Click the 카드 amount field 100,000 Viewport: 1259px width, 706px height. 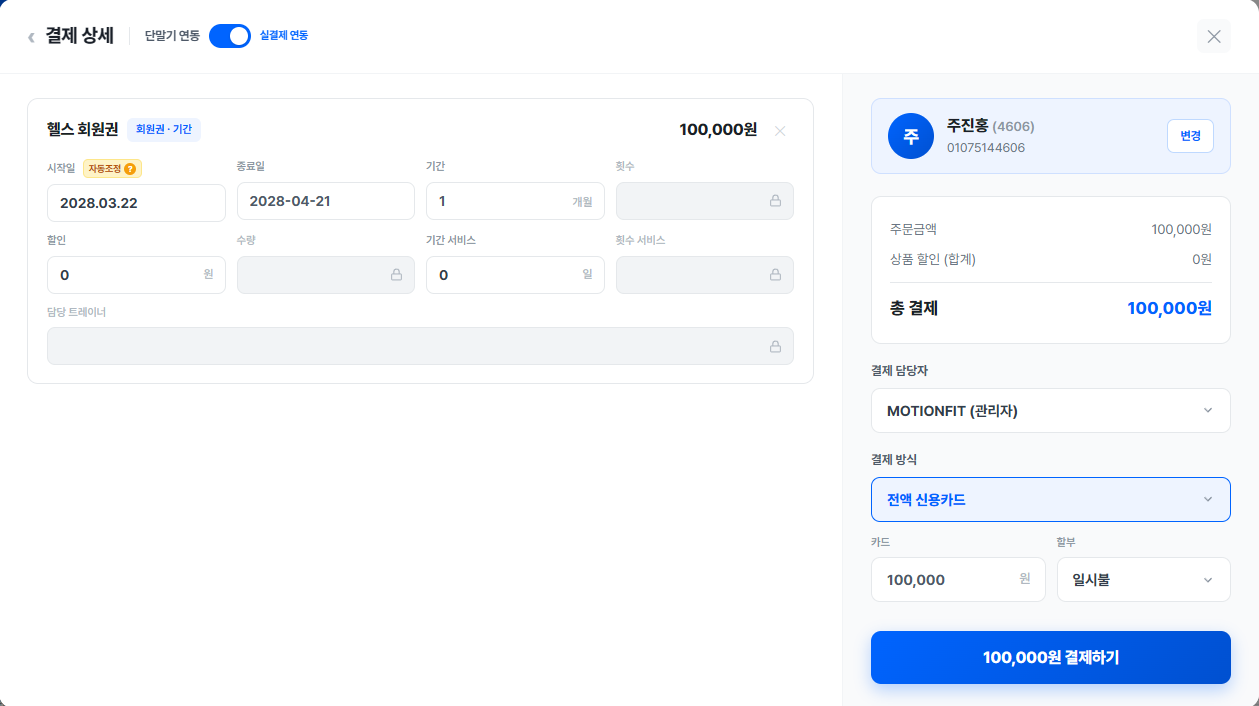tap(958, 579)
